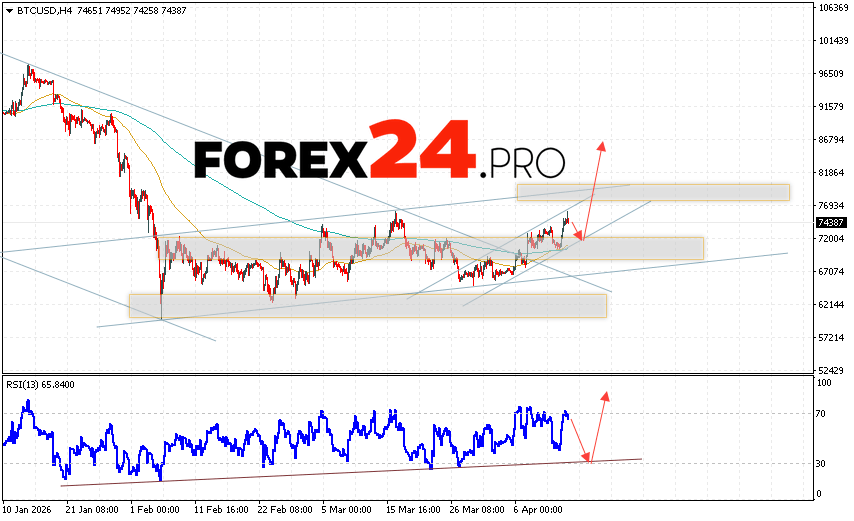The height and width of the screenshot is (521, 854).
Task: Open the FOREX24.PRO watermark link
Action: tap(379, 154)
